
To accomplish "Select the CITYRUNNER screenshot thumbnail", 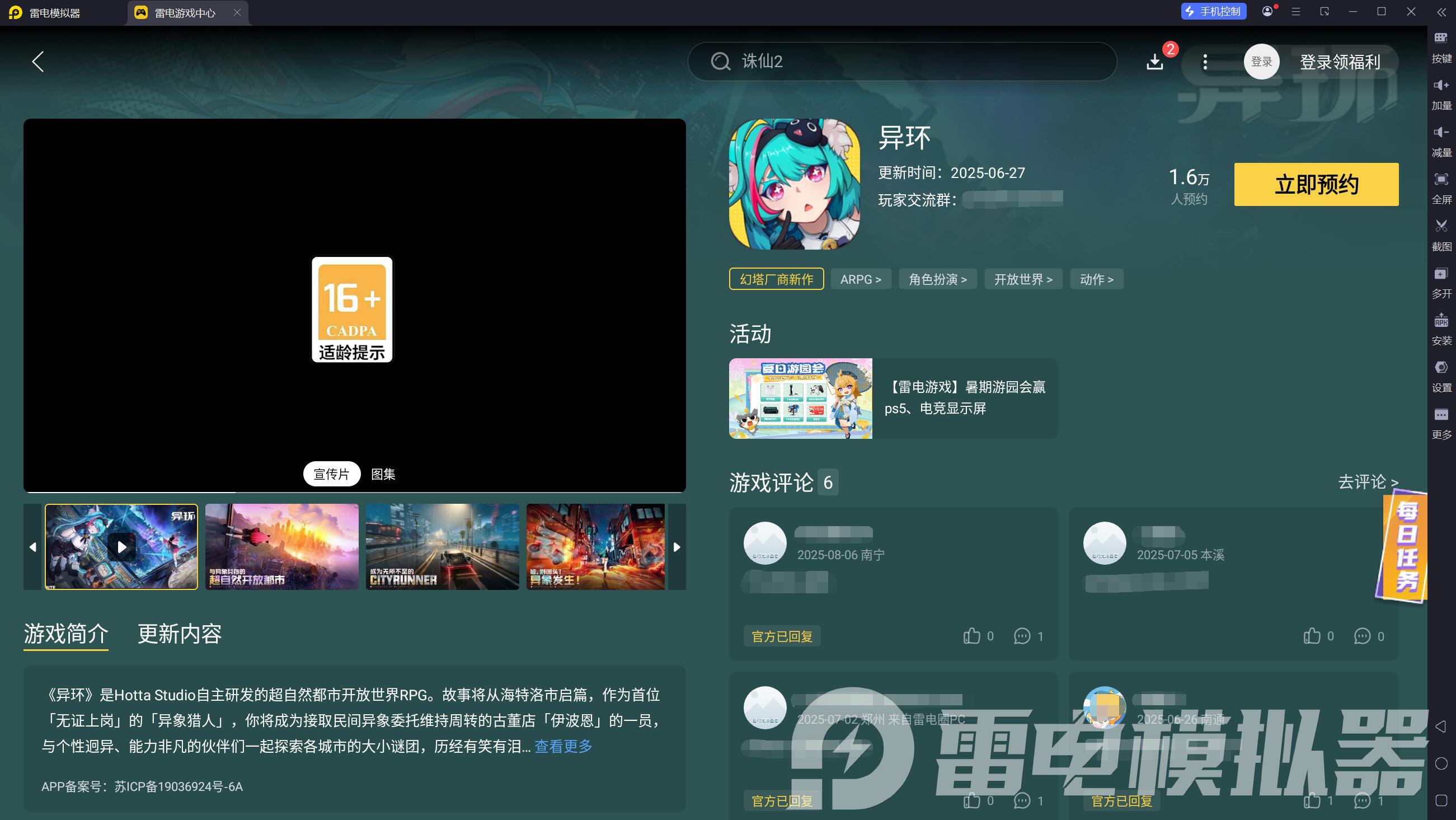I will (x=442, y=546).
